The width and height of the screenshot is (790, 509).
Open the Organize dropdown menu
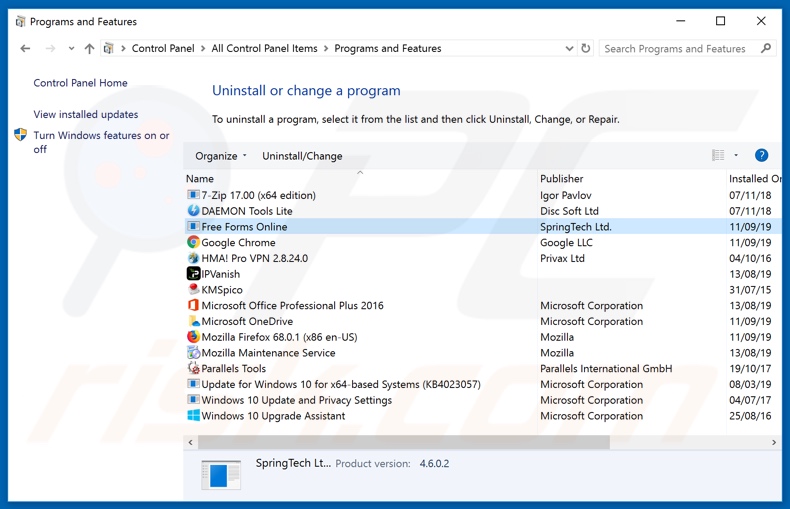[x=221, y=156]
